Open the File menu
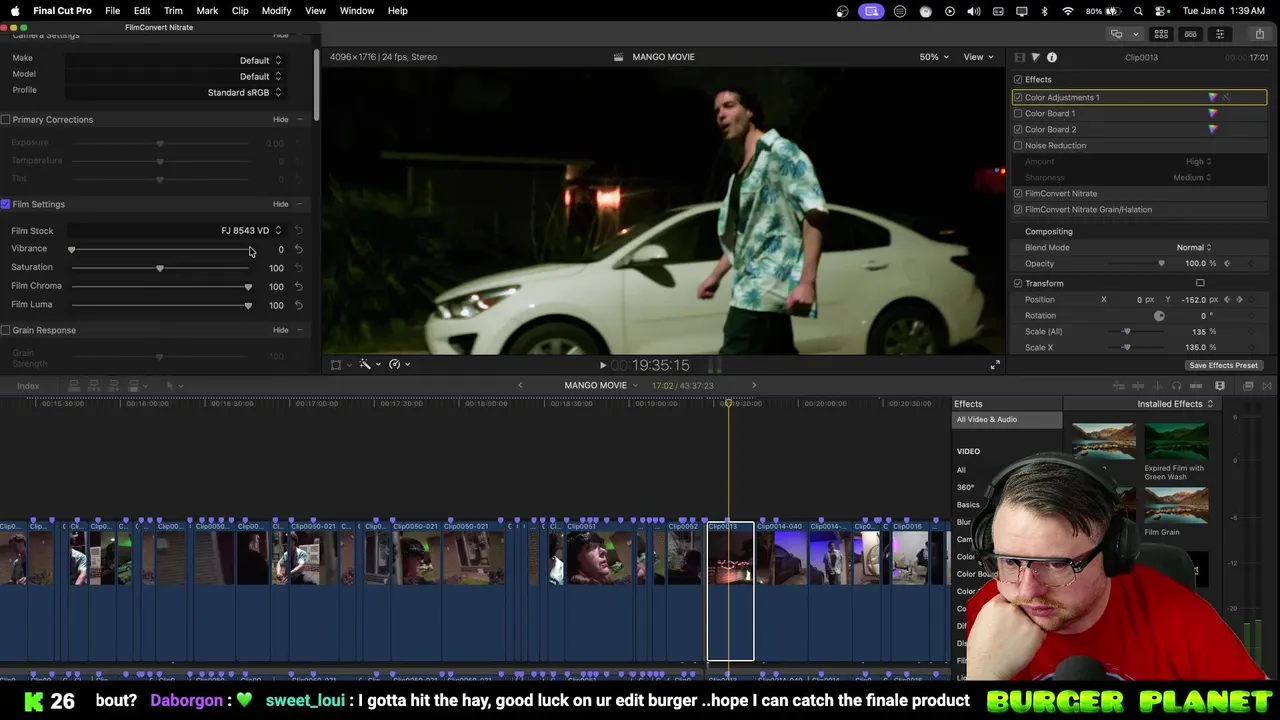The image size is (1280, 720). [112, 11]
